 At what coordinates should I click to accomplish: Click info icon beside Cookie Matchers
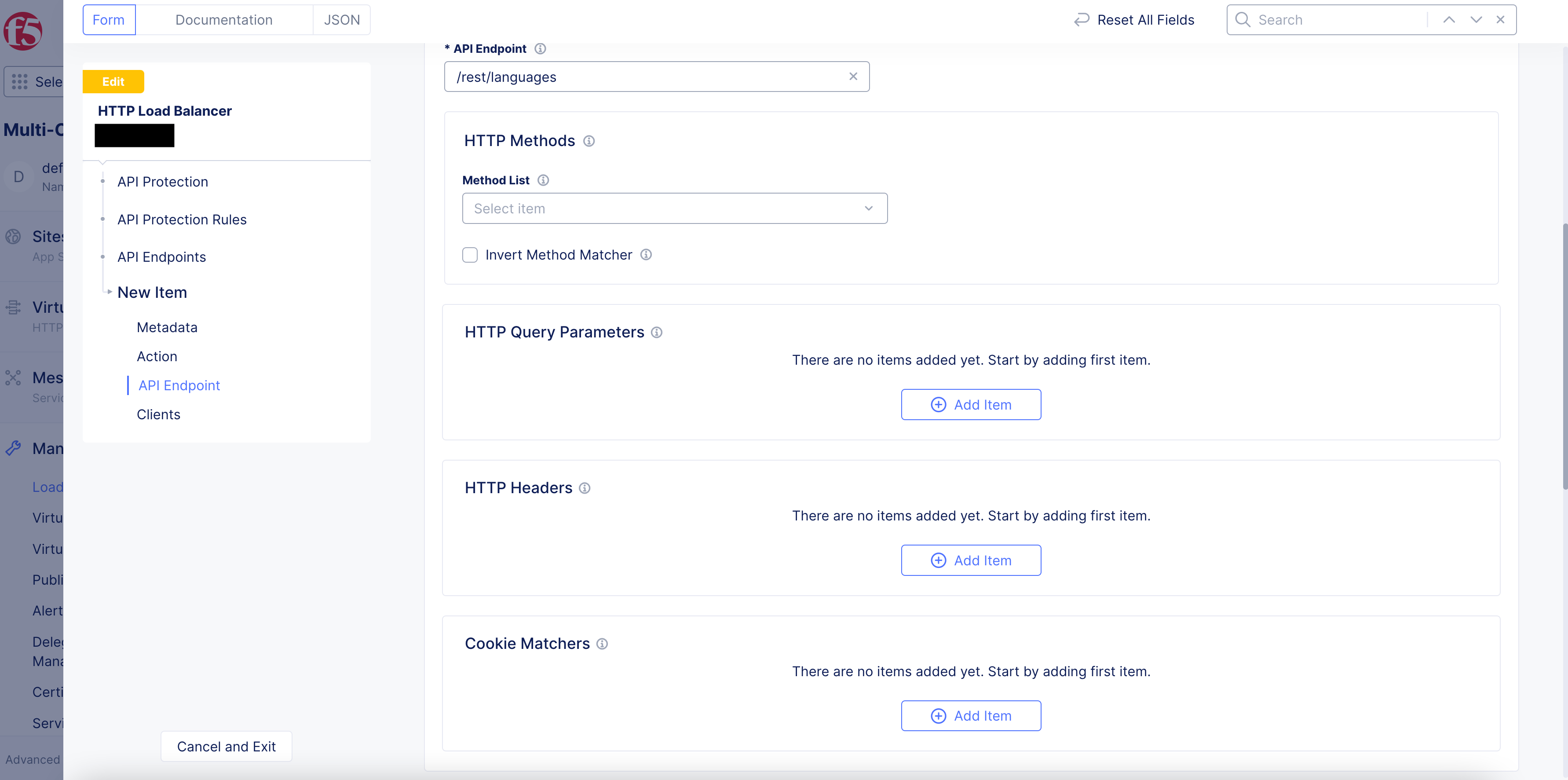pos(602,644)
